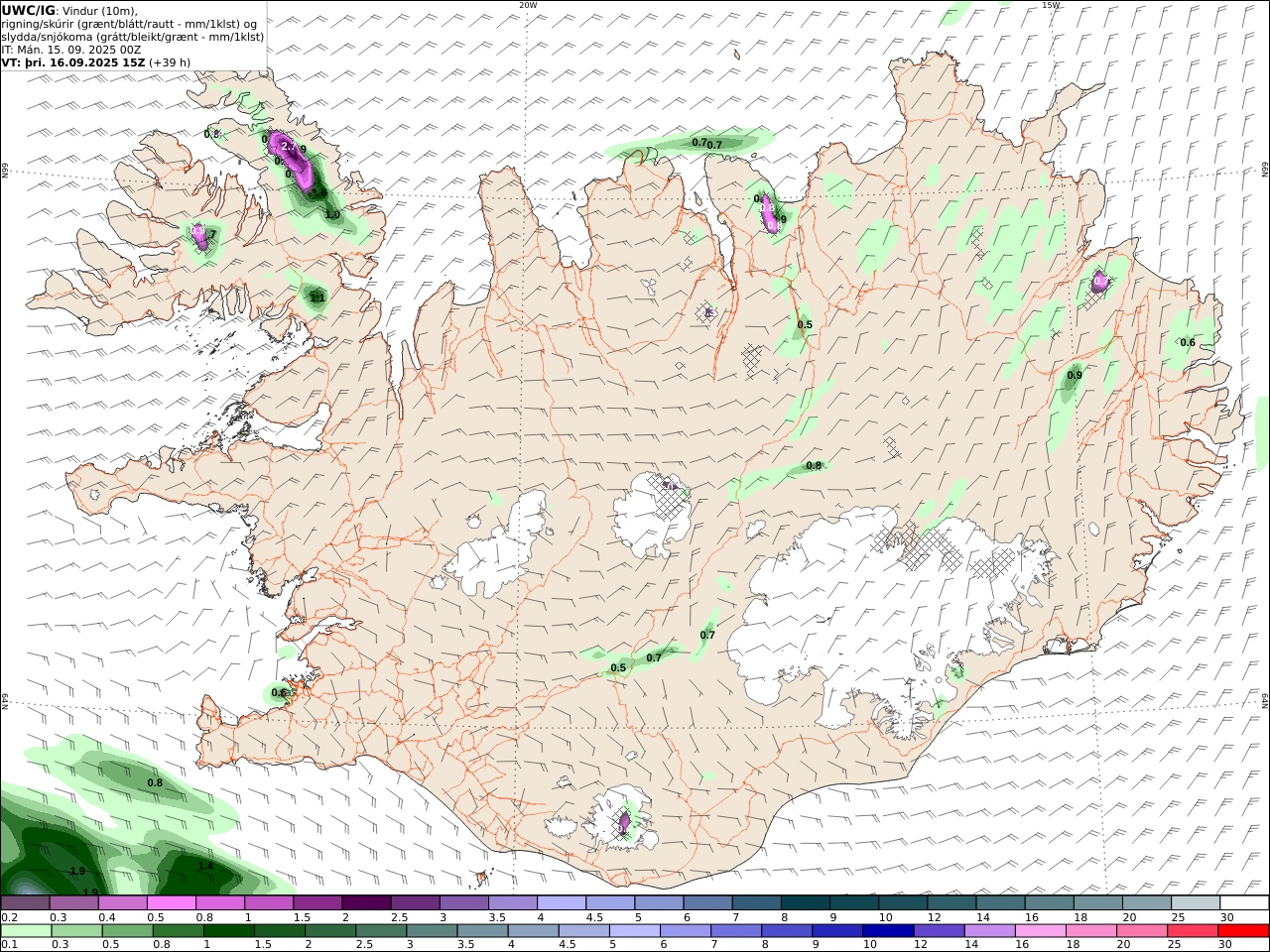Screen dimensions: 1270x952
Task: Click the 0.9 value in east Iceland
Action: pos(1075,375)
